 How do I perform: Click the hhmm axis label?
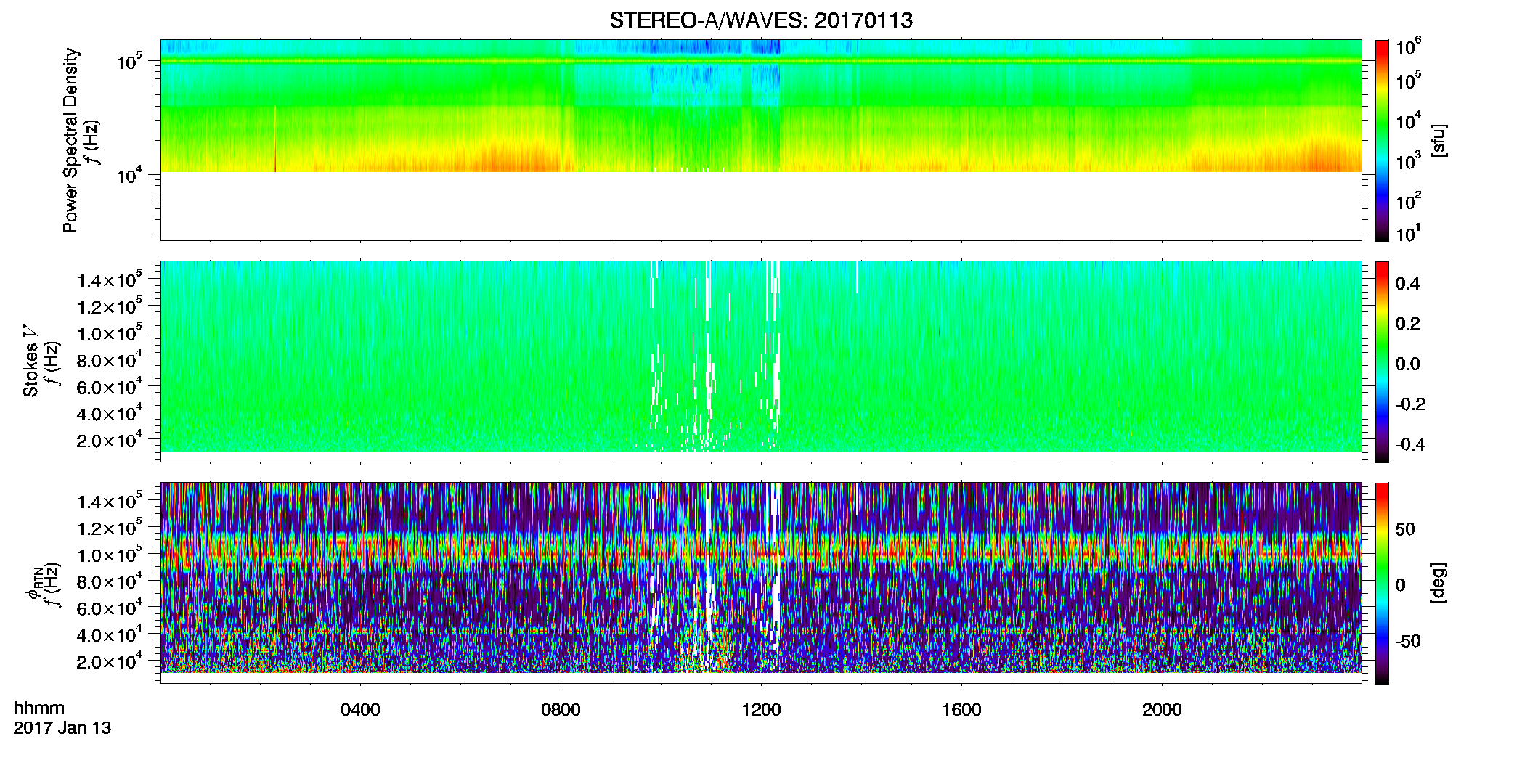tap(39, 709)
